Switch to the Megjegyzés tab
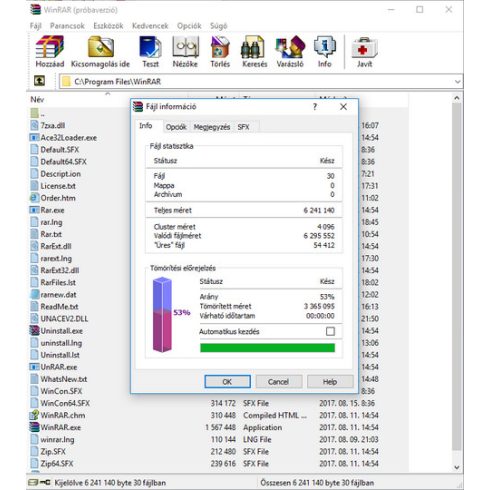Image resolution: width=490 pixels, height=490 pixels. click(212, 127)
